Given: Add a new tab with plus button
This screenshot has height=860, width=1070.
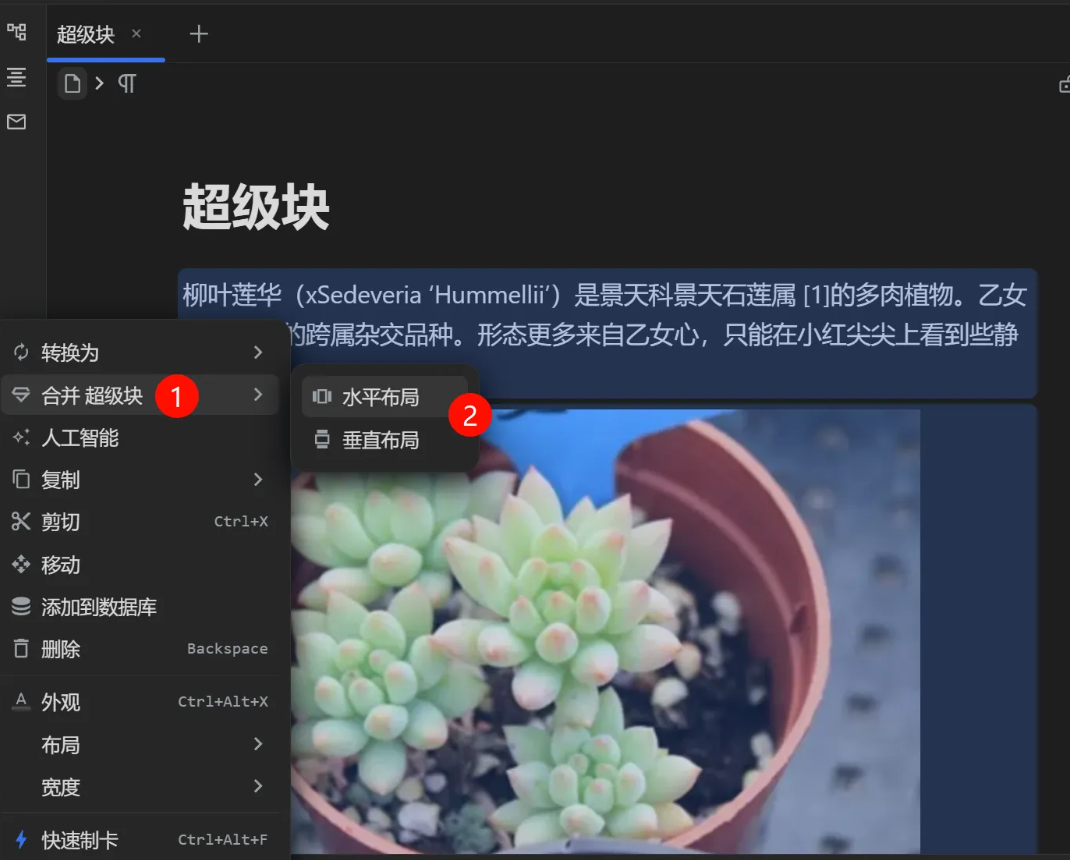Looking at the screenshot, I should (x=199, y=34).
